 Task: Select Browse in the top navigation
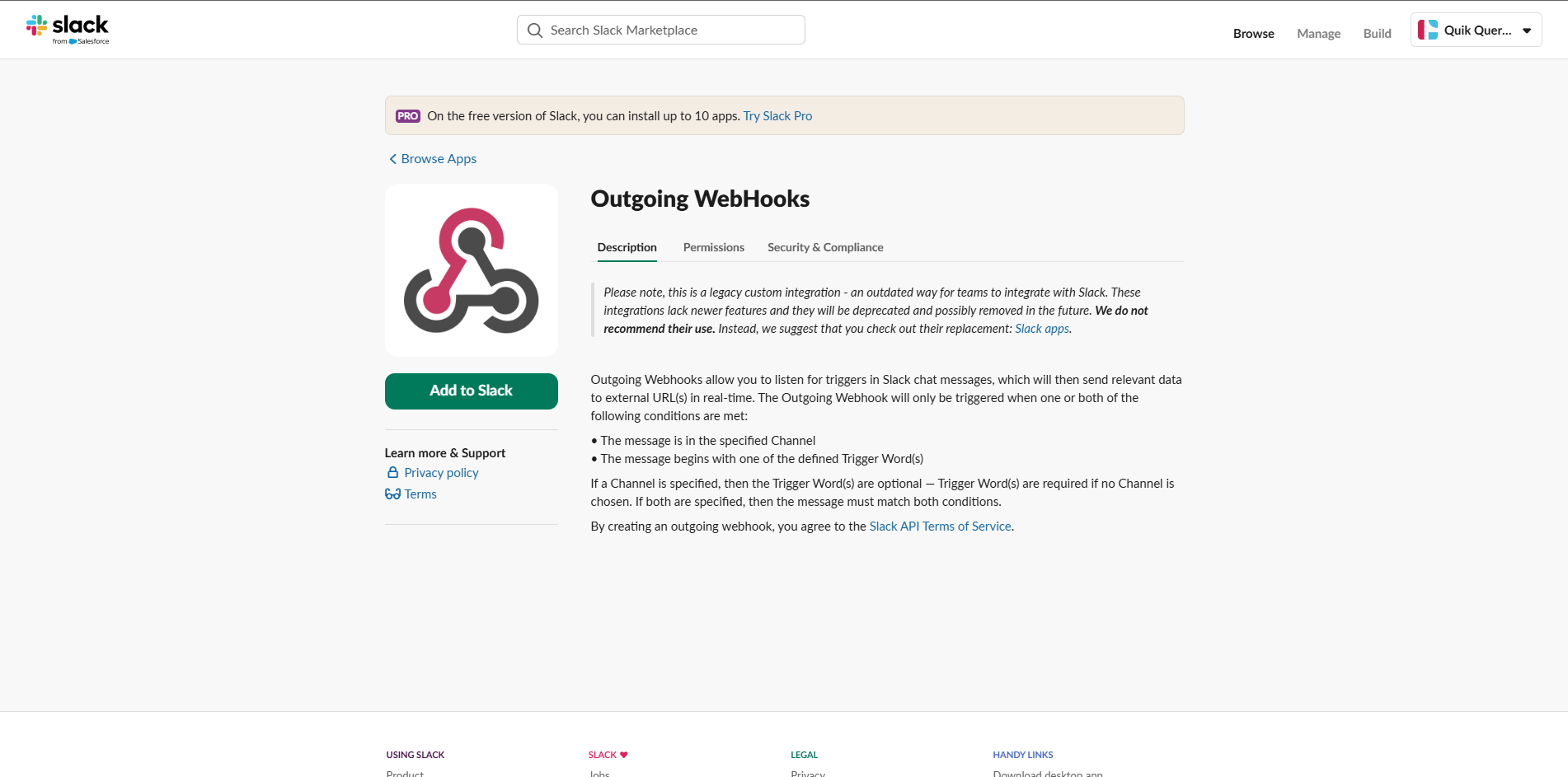[1254, 34]
